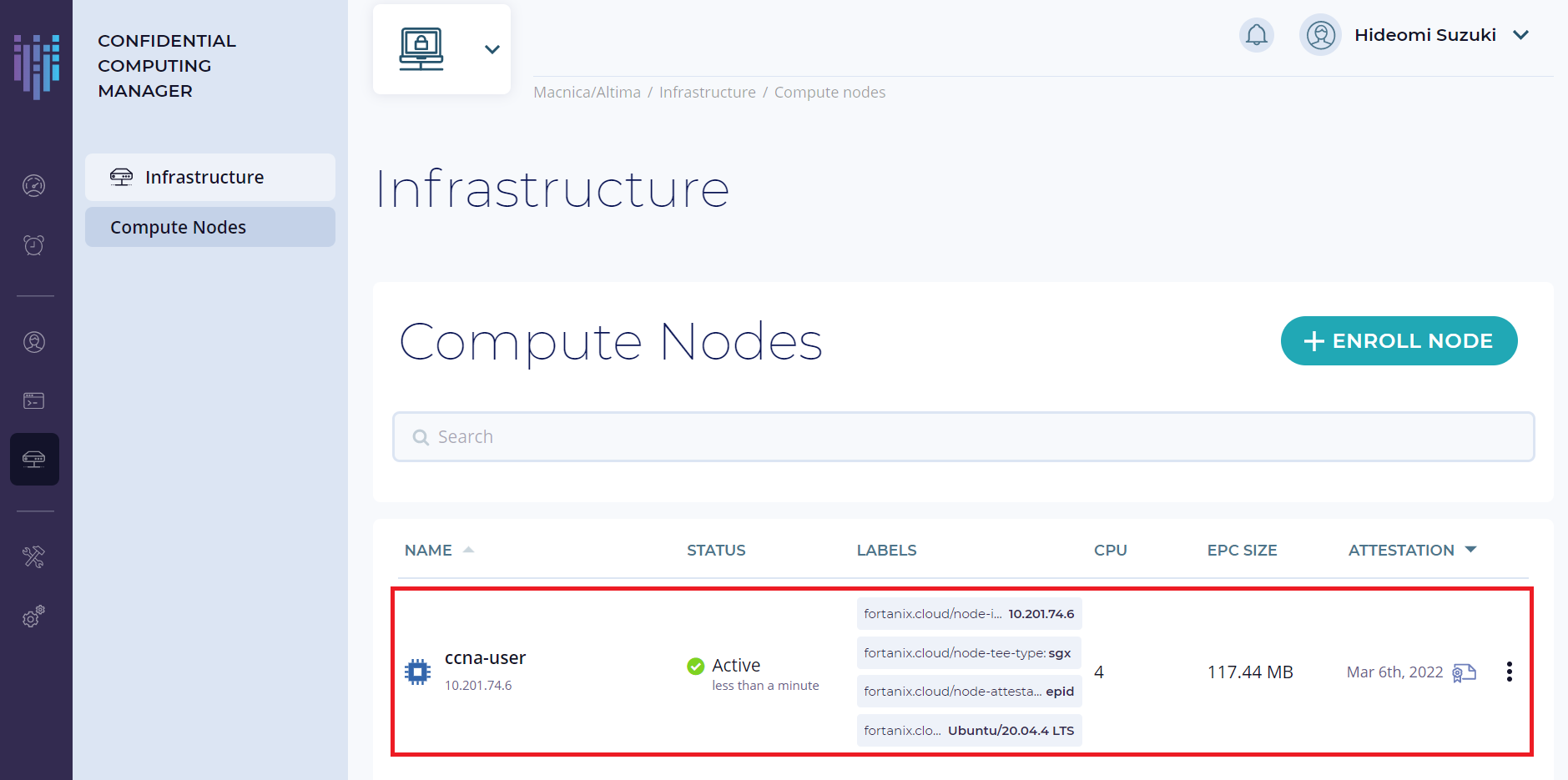Click the ccna-user node chip icon
This screenshot has height=780, width=1568.
pyautogui.click(x=418, y=672)
